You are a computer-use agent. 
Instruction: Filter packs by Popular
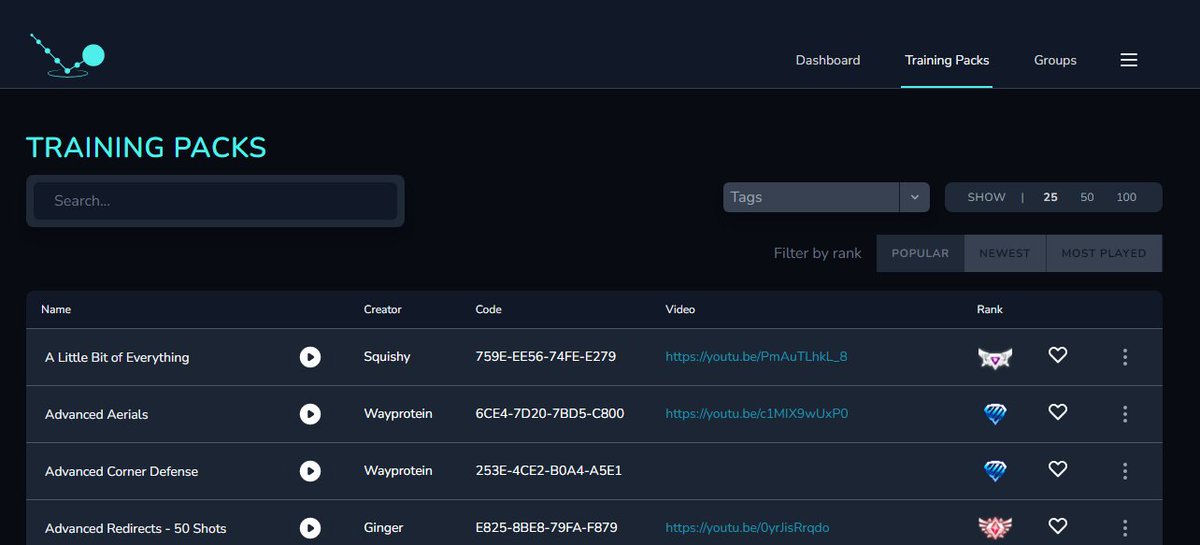920,253
